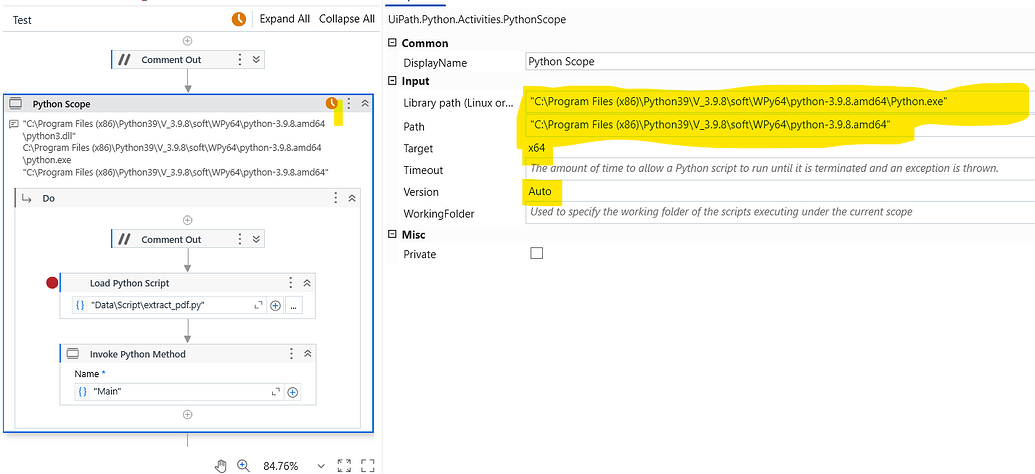Viewport: 1035px width, 474px height.
Task: Click the fit to screen icon
Action: click(x=344, y=465)
